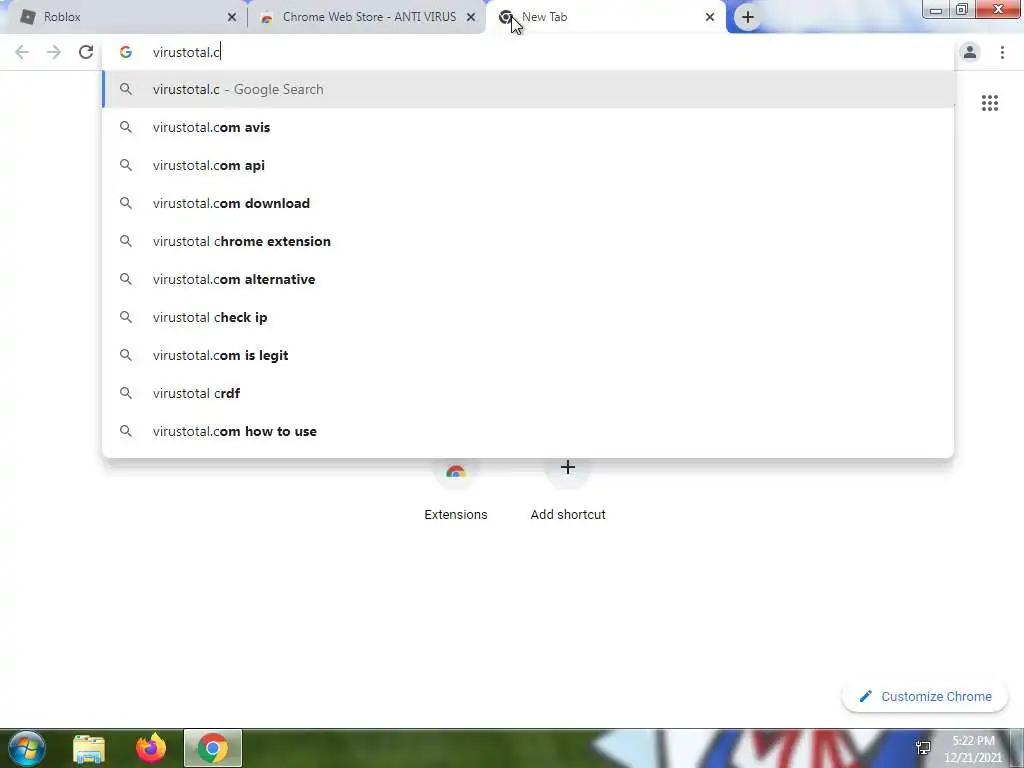The width and height of the screenshot is (1024, 768).
Task: Select 'virustotal.c - Google Search' suggestion
Action: tap(528, 89)
